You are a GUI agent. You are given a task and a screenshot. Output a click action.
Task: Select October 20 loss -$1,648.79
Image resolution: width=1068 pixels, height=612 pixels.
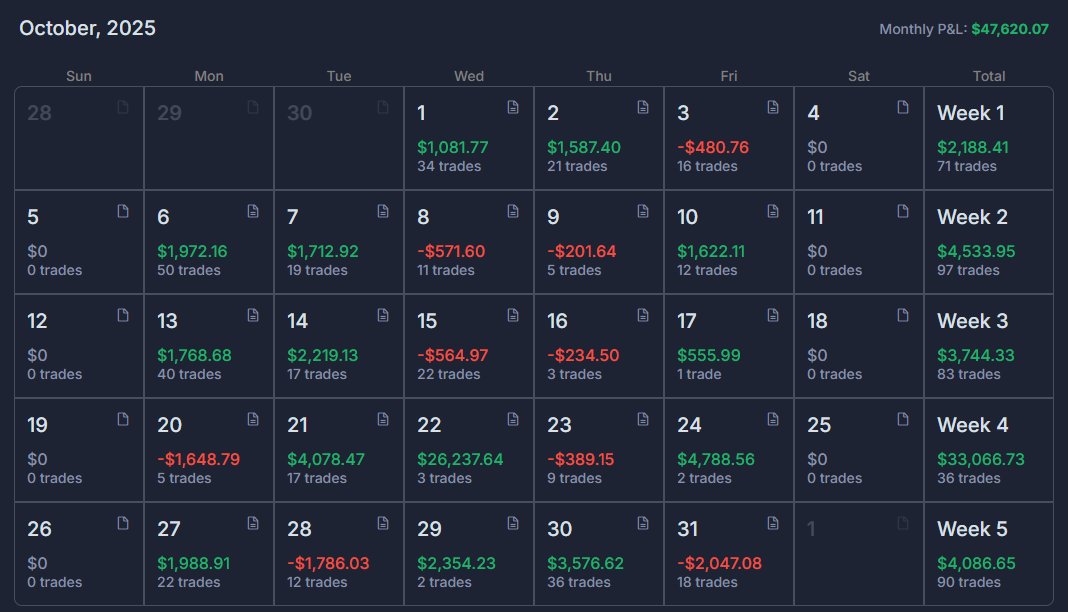click(198, 460)
